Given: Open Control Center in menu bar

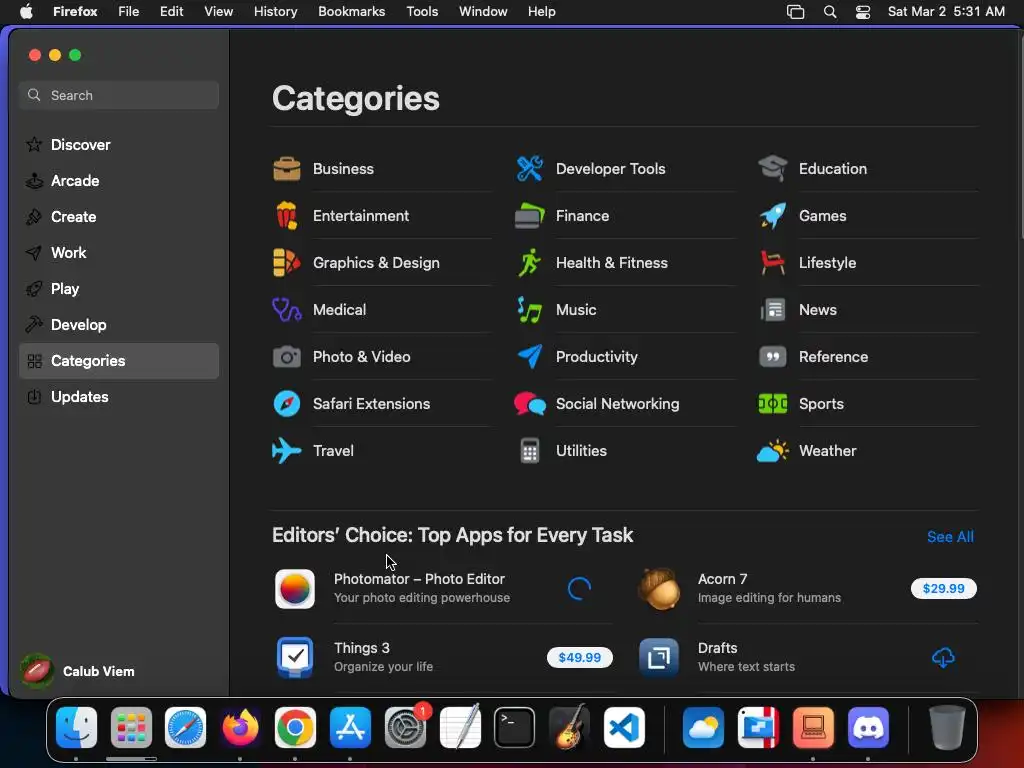Looking at the screenshot, I should (863, 12).
